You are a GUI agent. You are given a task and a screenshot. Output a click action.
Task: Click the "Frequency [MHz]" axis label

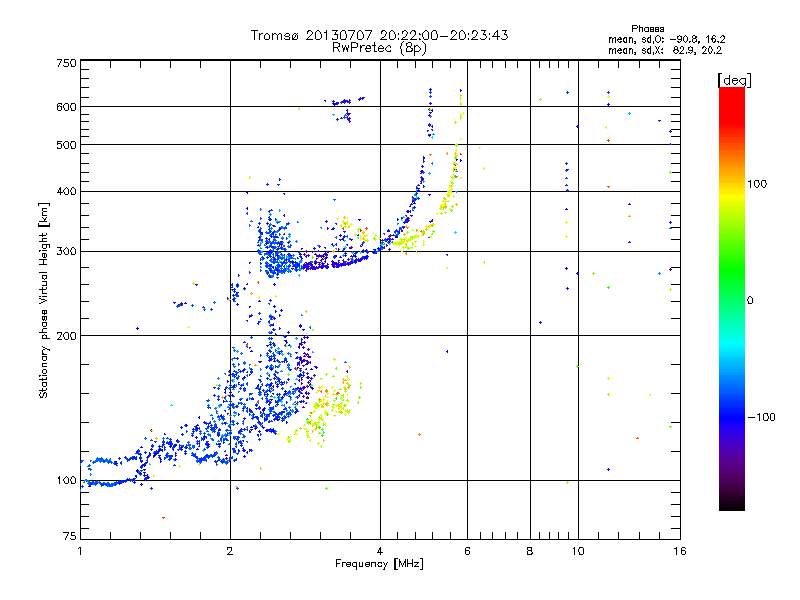[x=379, y=564]
